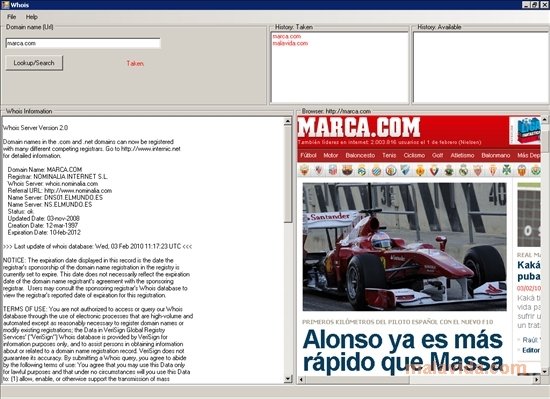Select the Sporting Gijón crest icon
The image size is (550, 399).
coord(492,171)
